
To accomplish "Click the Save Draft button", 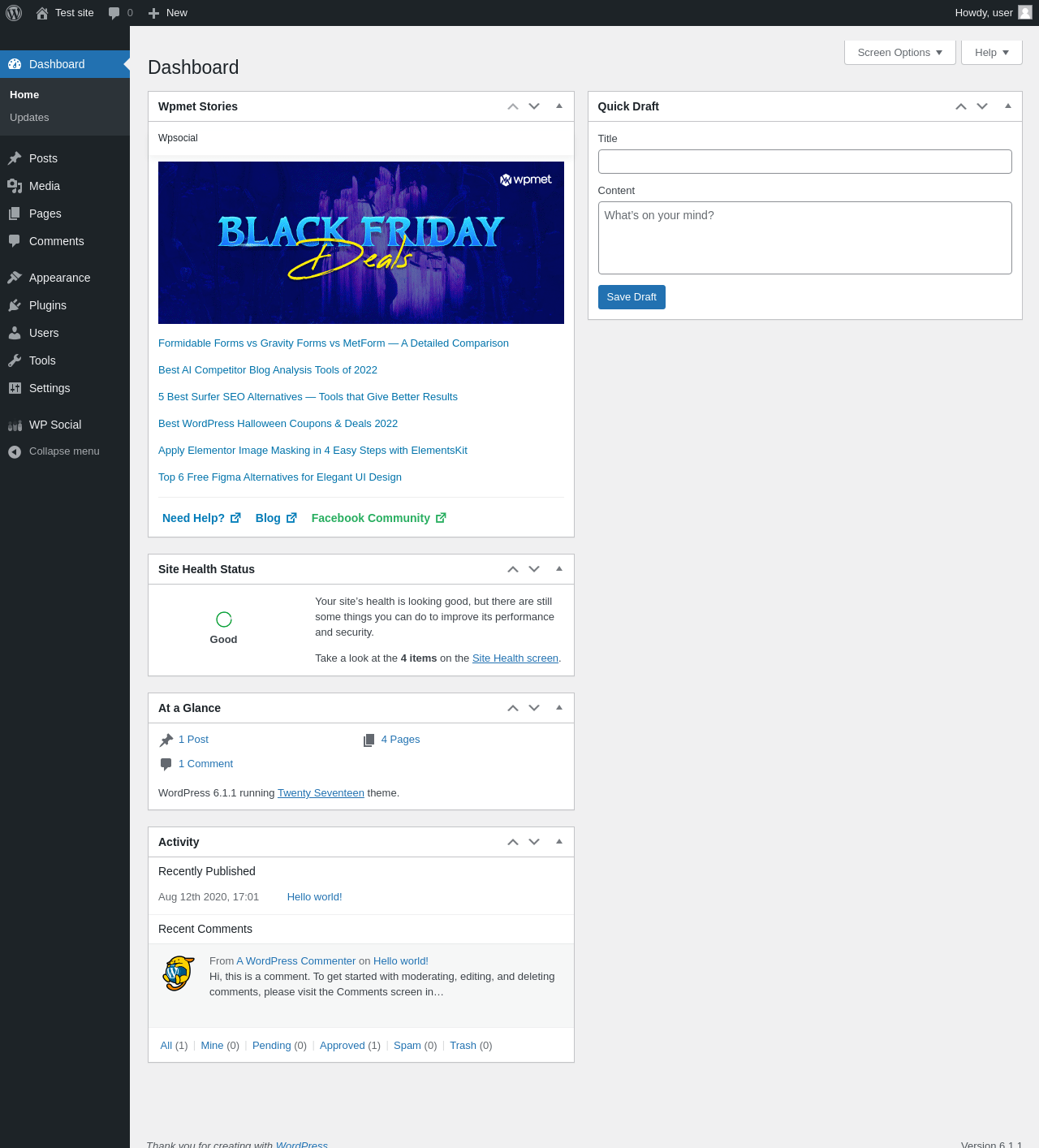I will tap(632, 297).
